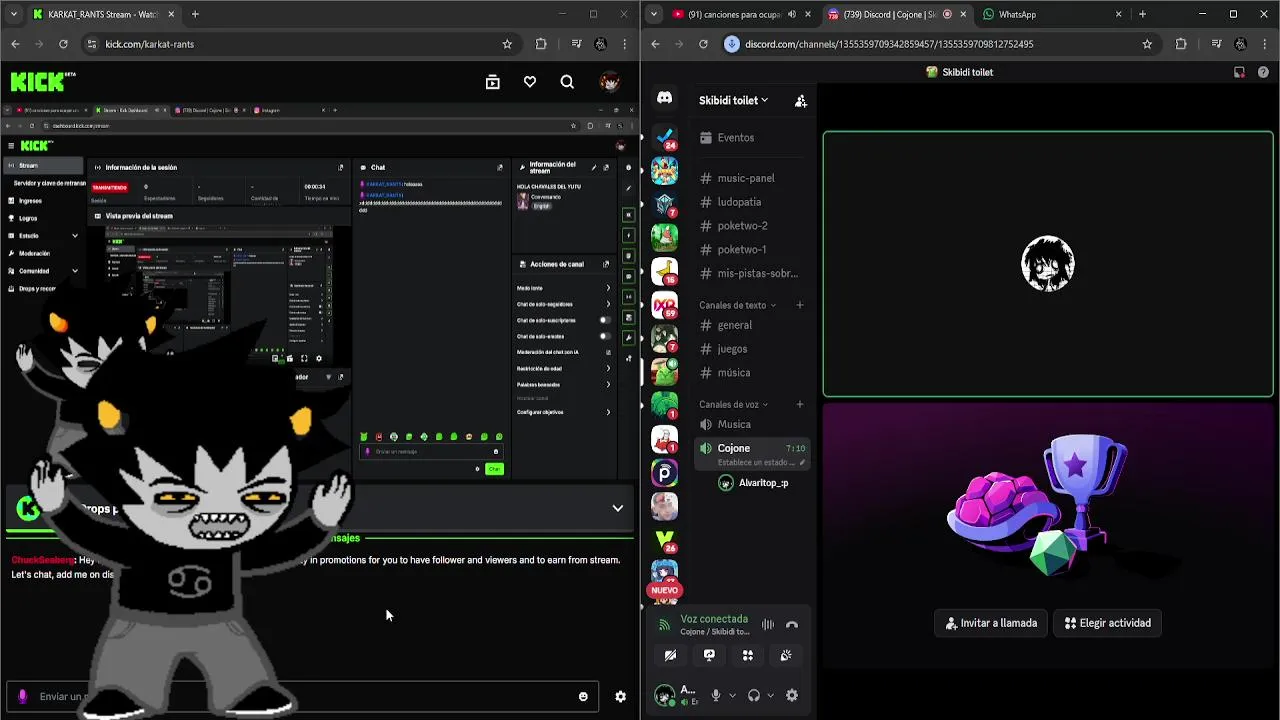Turn on the camera in Discord
The height and width of the screenshot is (720, 1280).
670,655
